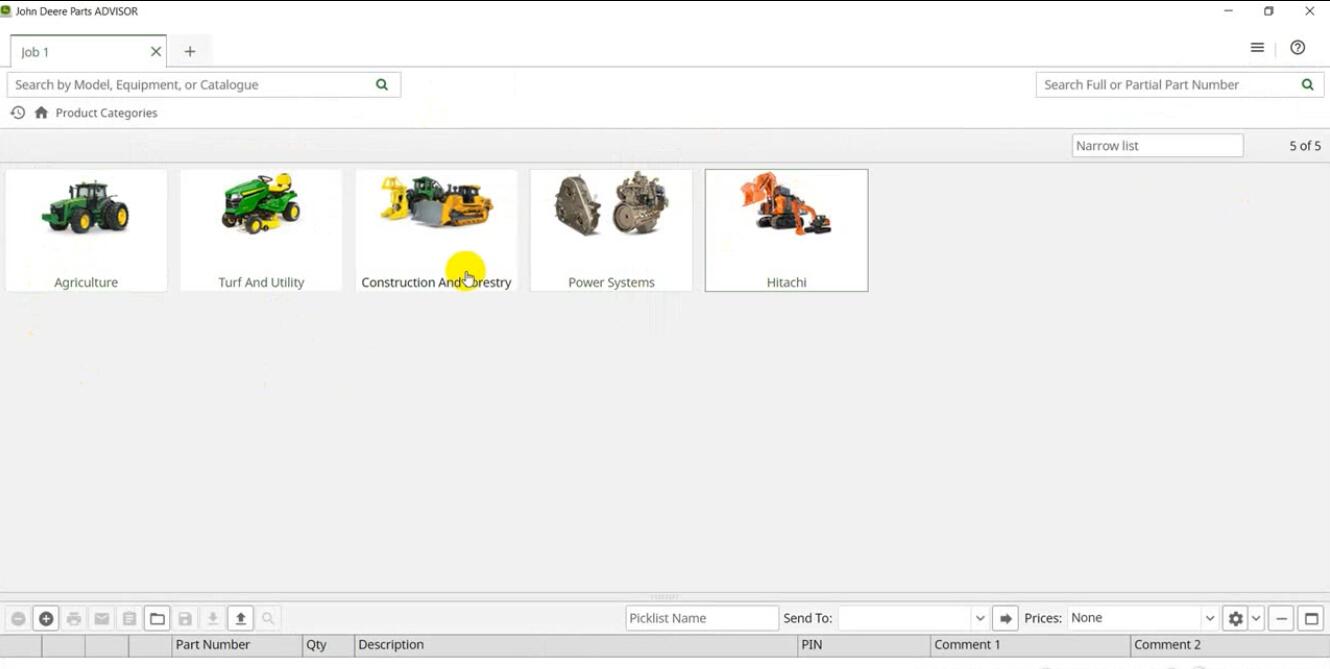
Task: Add a part with the plus icon
Action: pos(46,619)
